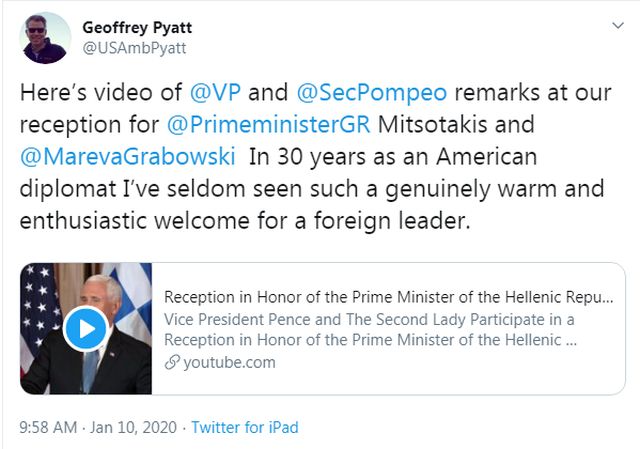Click the link icon beside youtube.com

173,362
